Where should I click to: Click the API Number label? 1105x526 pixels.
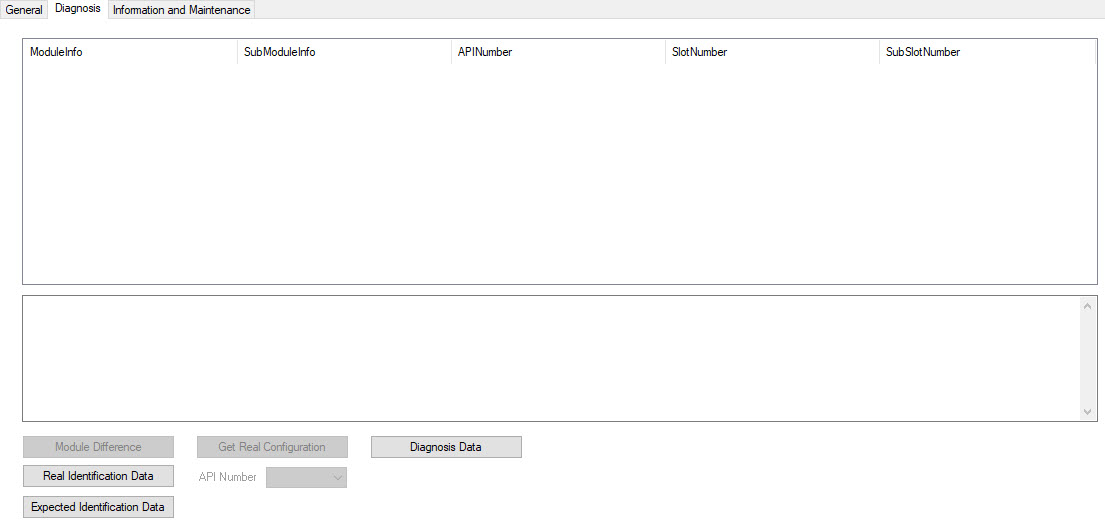pyautogui.click(x=227, y=478)
